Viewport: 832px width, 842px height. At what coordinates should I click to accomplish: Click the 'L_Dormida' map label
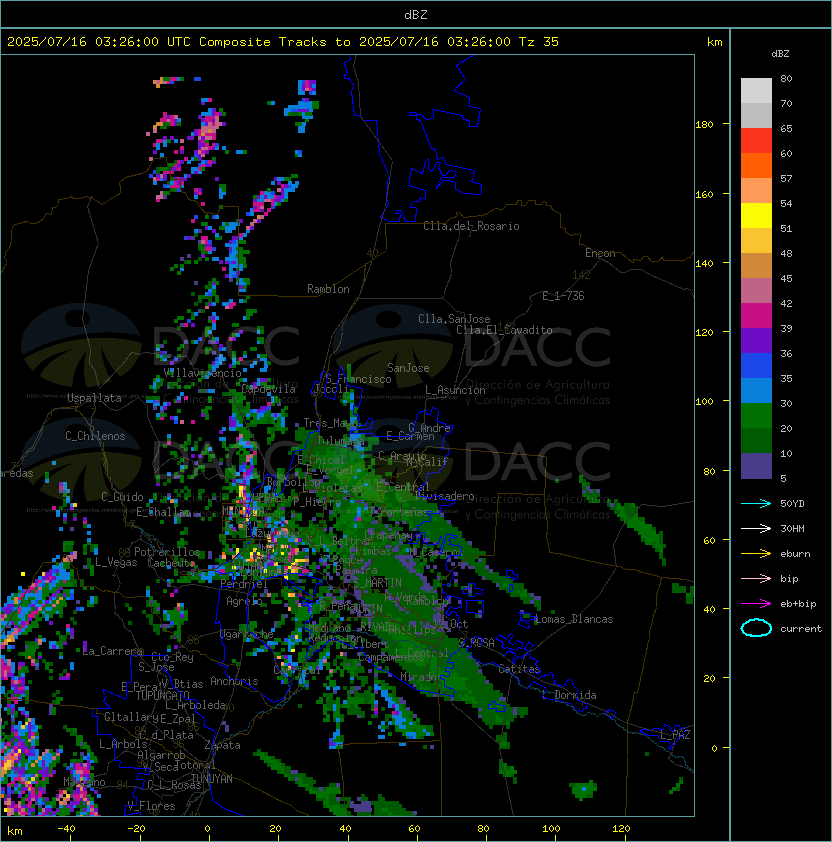tap(569, 695)
